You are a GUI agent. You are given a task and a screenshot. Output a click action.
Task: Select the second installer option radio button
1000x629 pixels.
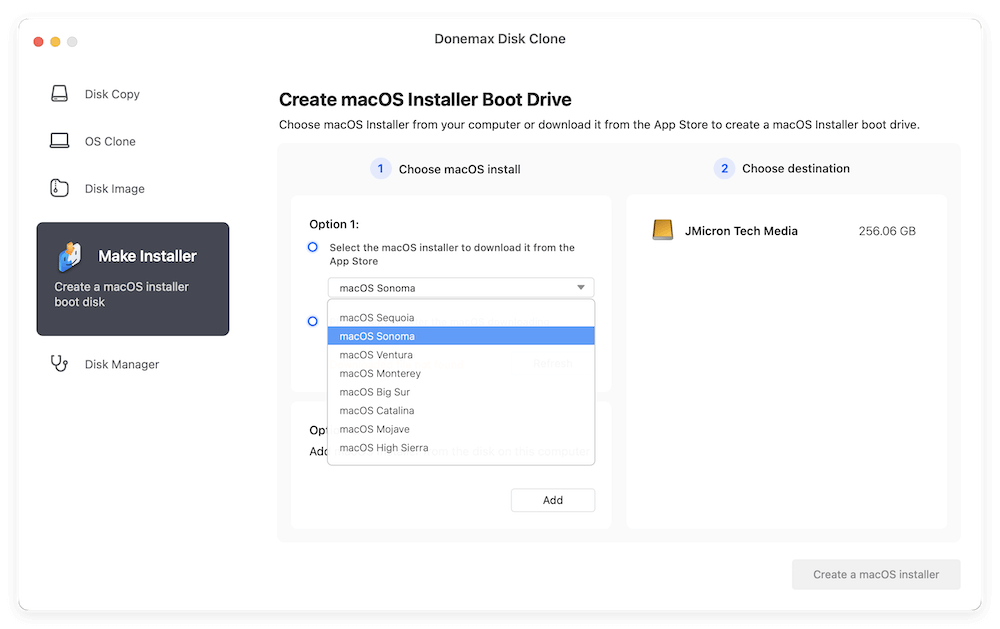[x=313, y=322]
